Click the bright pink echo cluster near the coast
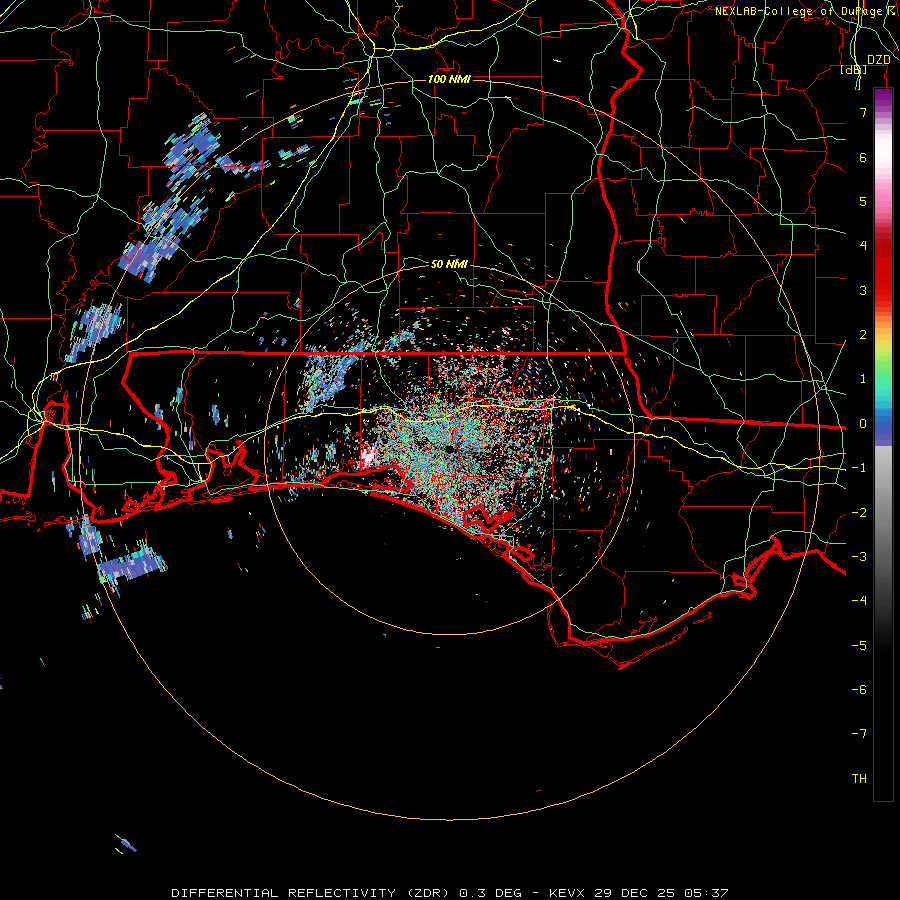 pos(367,457)
